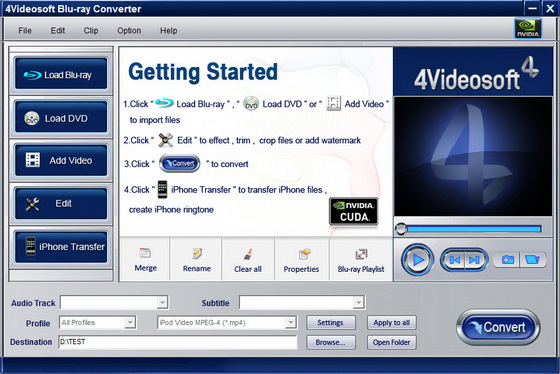The width and height of the screenshot is (560, 374).
Task: Click the text 'create iPhone ringtone'
Action: click(x=171, y=210)
